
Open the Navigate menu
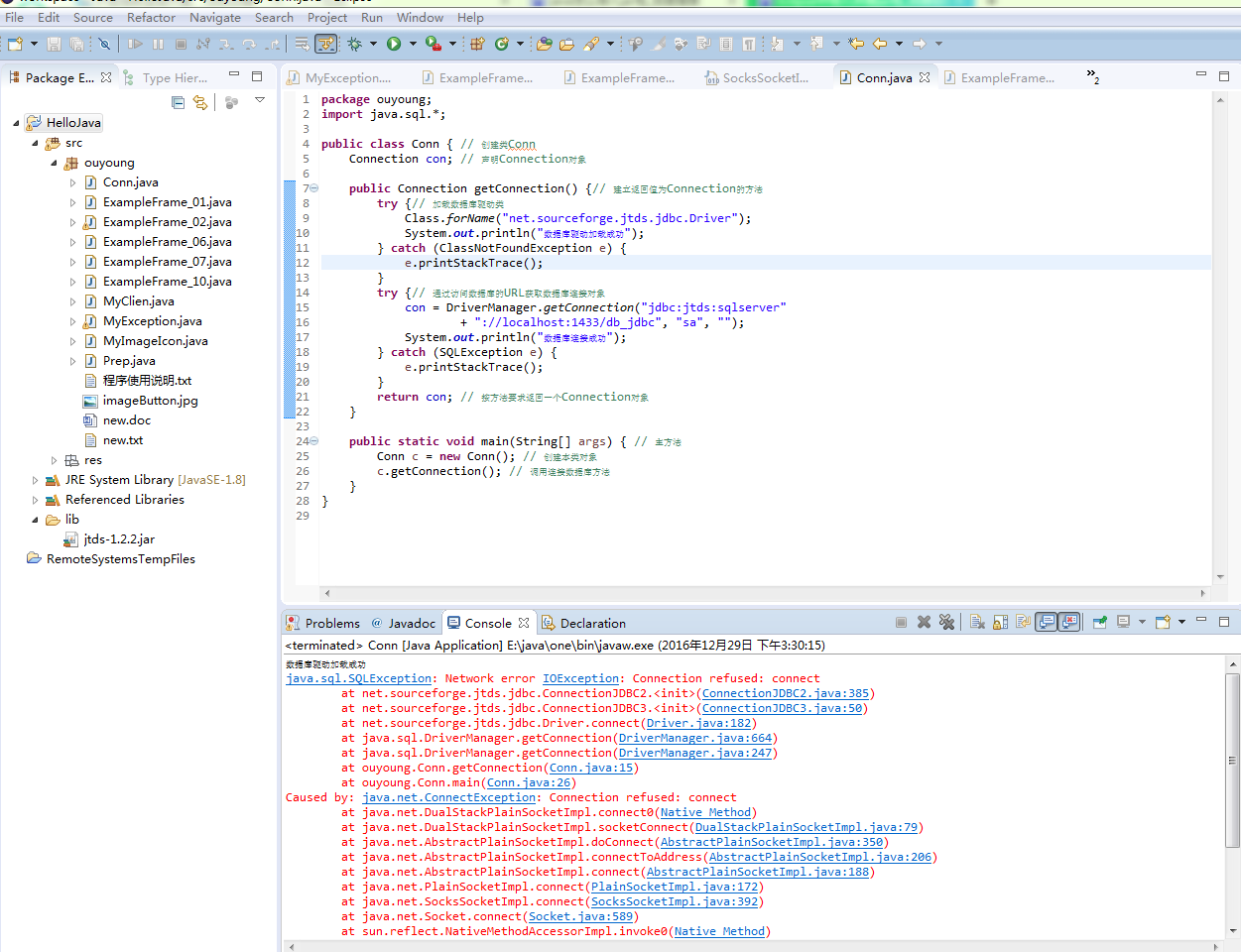(x=215, y=17)
